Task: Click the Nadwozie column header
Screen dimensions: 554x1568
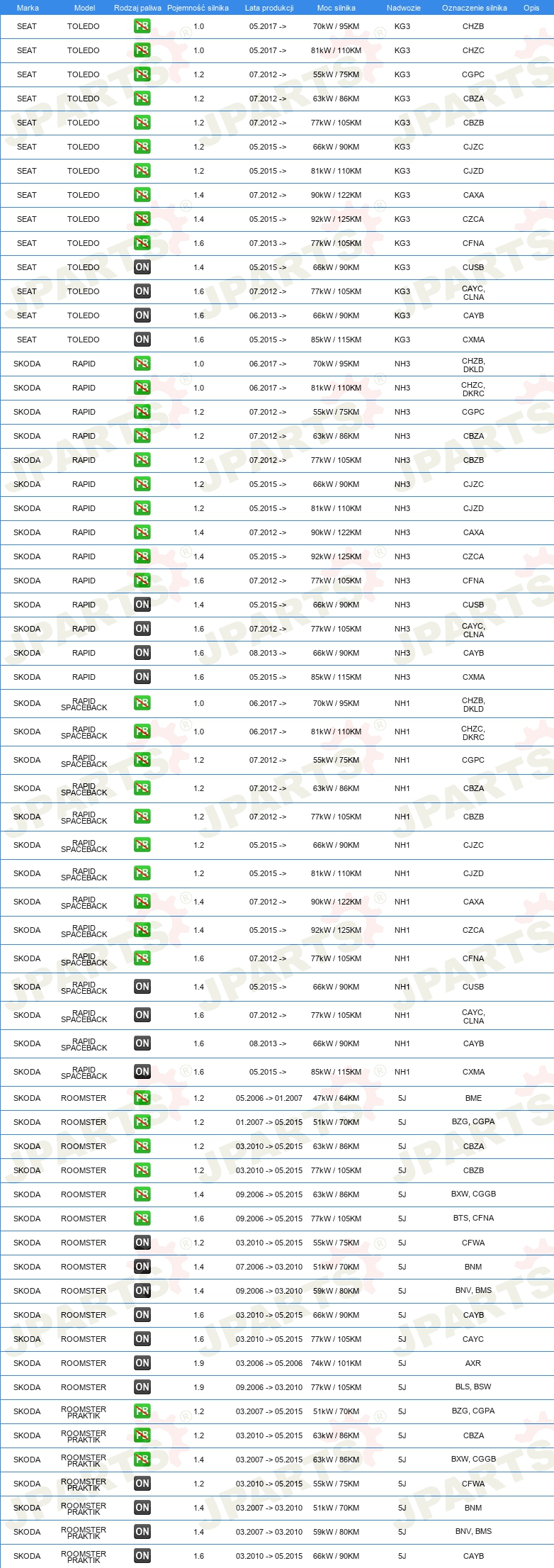Action: coord(404,8)
